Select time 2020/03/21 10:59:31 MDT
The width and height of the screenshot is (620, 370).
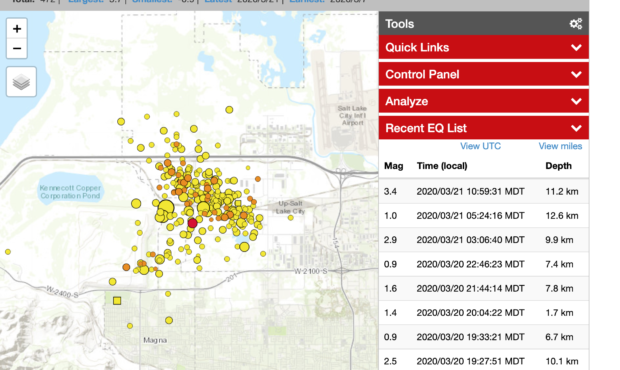coord(471,192)
